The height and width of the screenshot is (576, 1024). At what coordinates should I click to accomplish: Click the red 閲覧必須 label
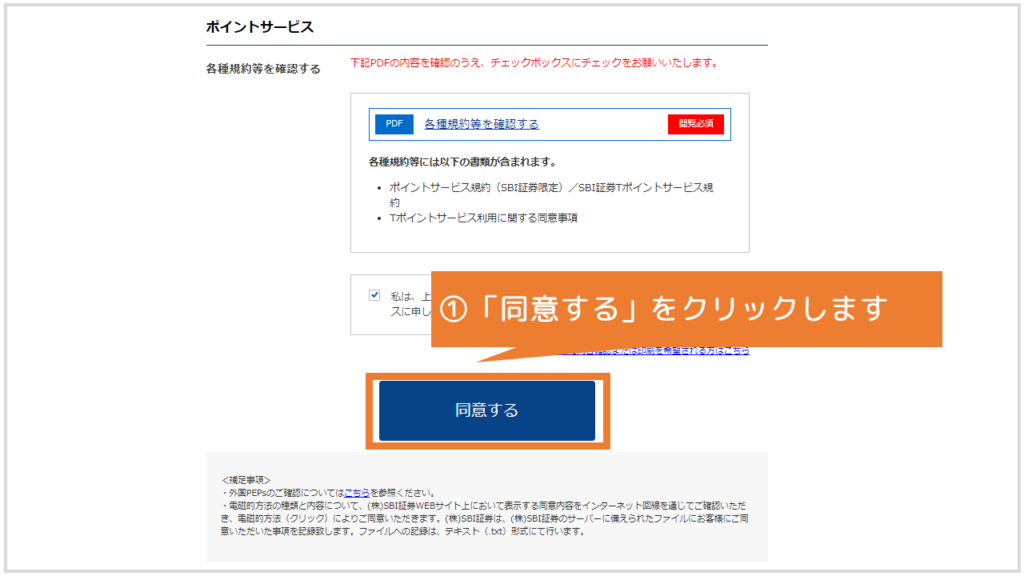696,123
